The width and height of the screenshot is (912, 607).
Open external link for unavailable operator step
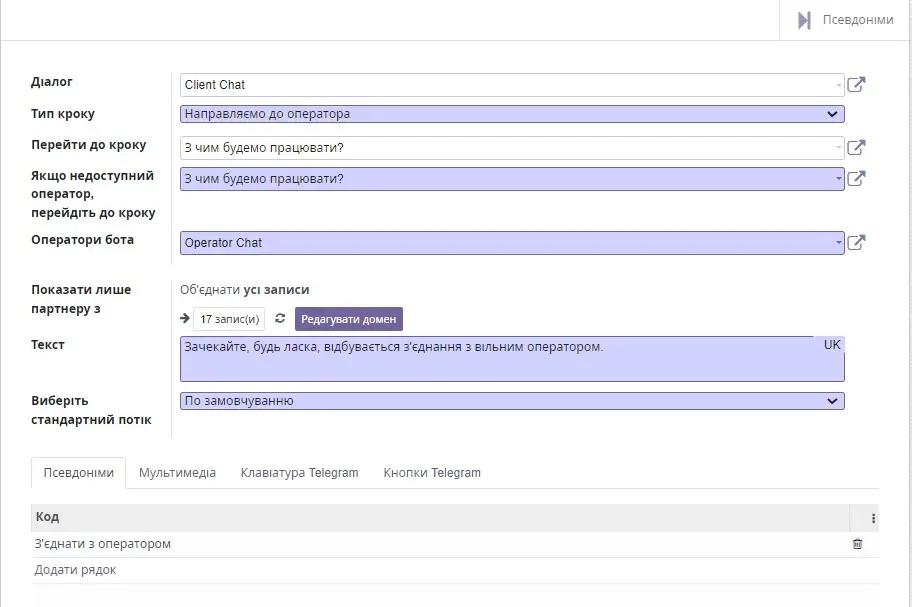856,179
